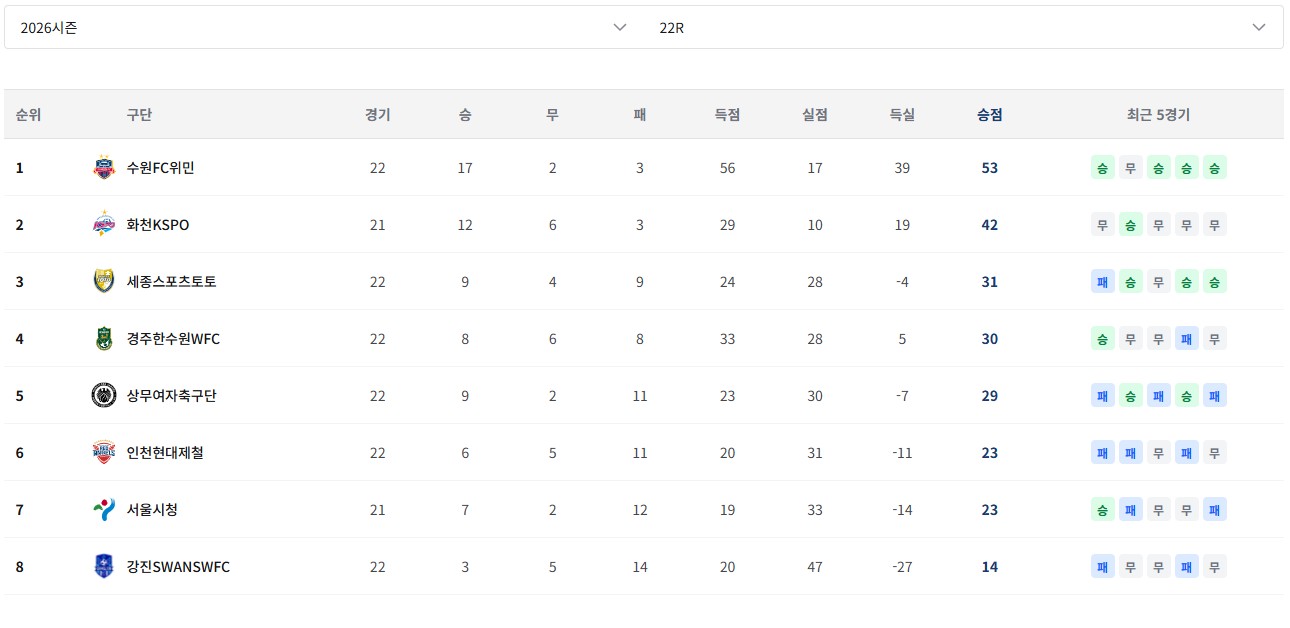This screenshot has width=1290, height=628.
Task: Click the 최근 5경기 column header
Action: click(x=1158, y=114)
